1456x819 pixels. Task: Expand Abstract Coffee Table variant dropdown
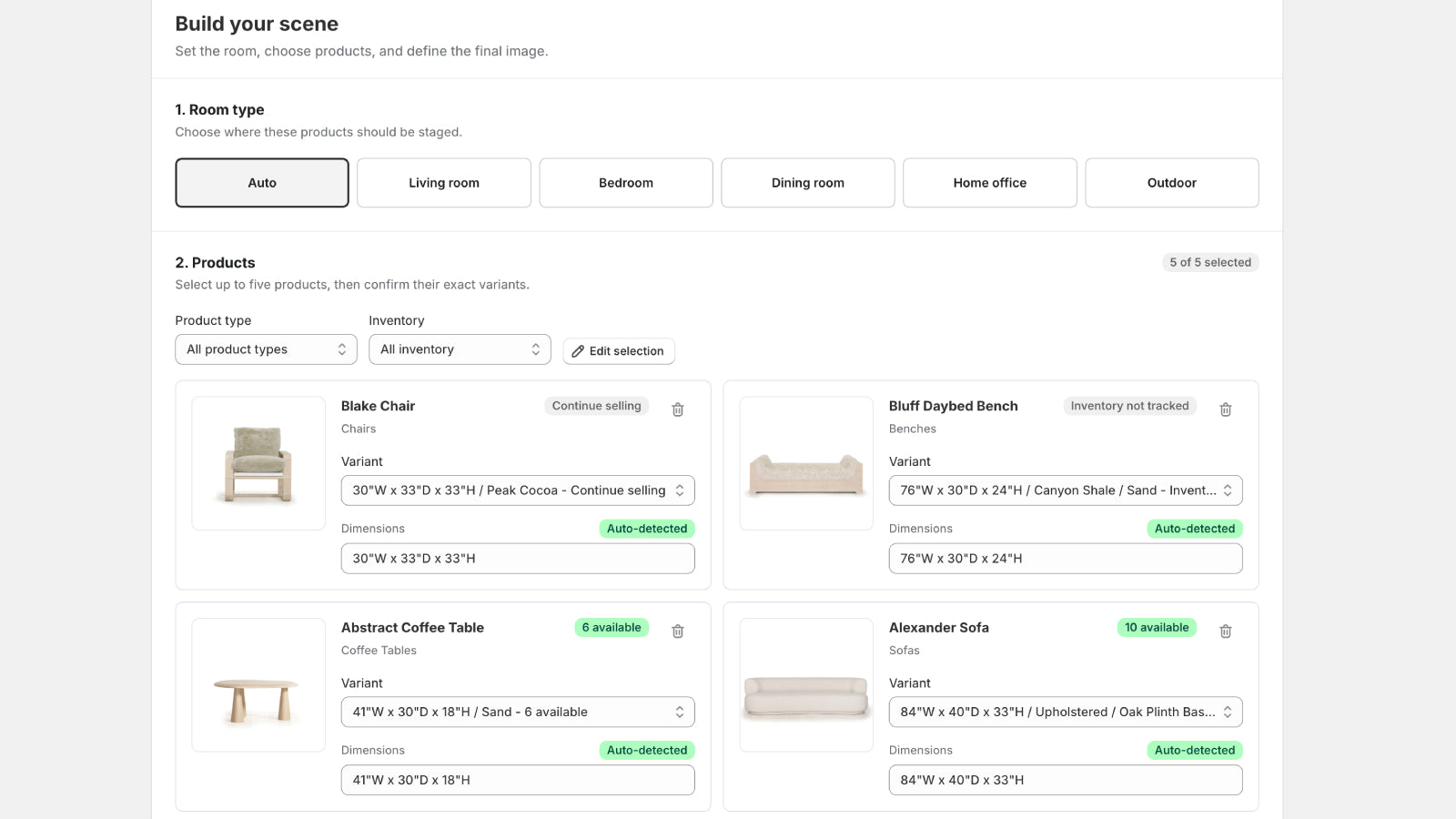click(518, 712)
